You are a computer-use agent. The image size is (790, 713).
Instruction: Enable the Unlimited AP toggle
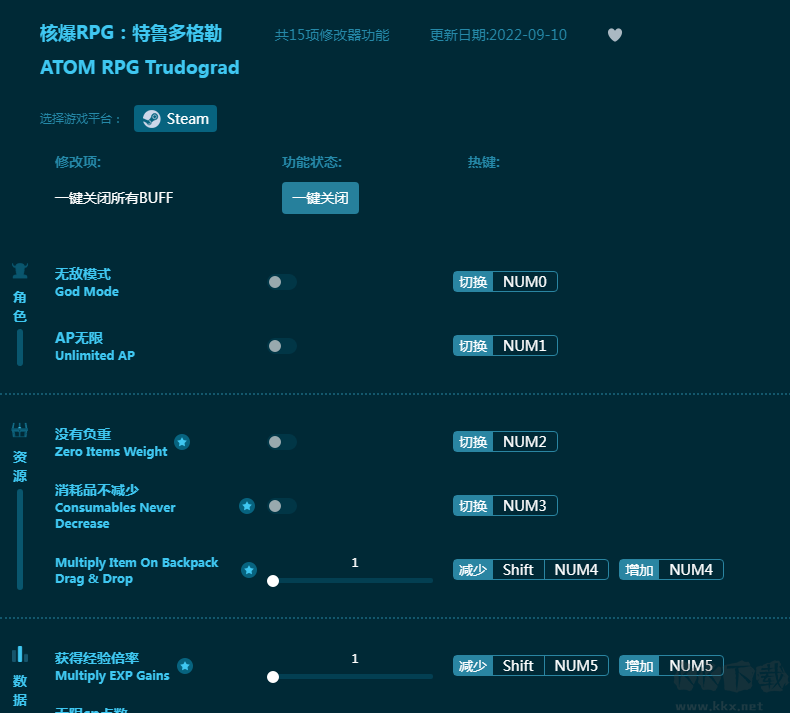282,346
